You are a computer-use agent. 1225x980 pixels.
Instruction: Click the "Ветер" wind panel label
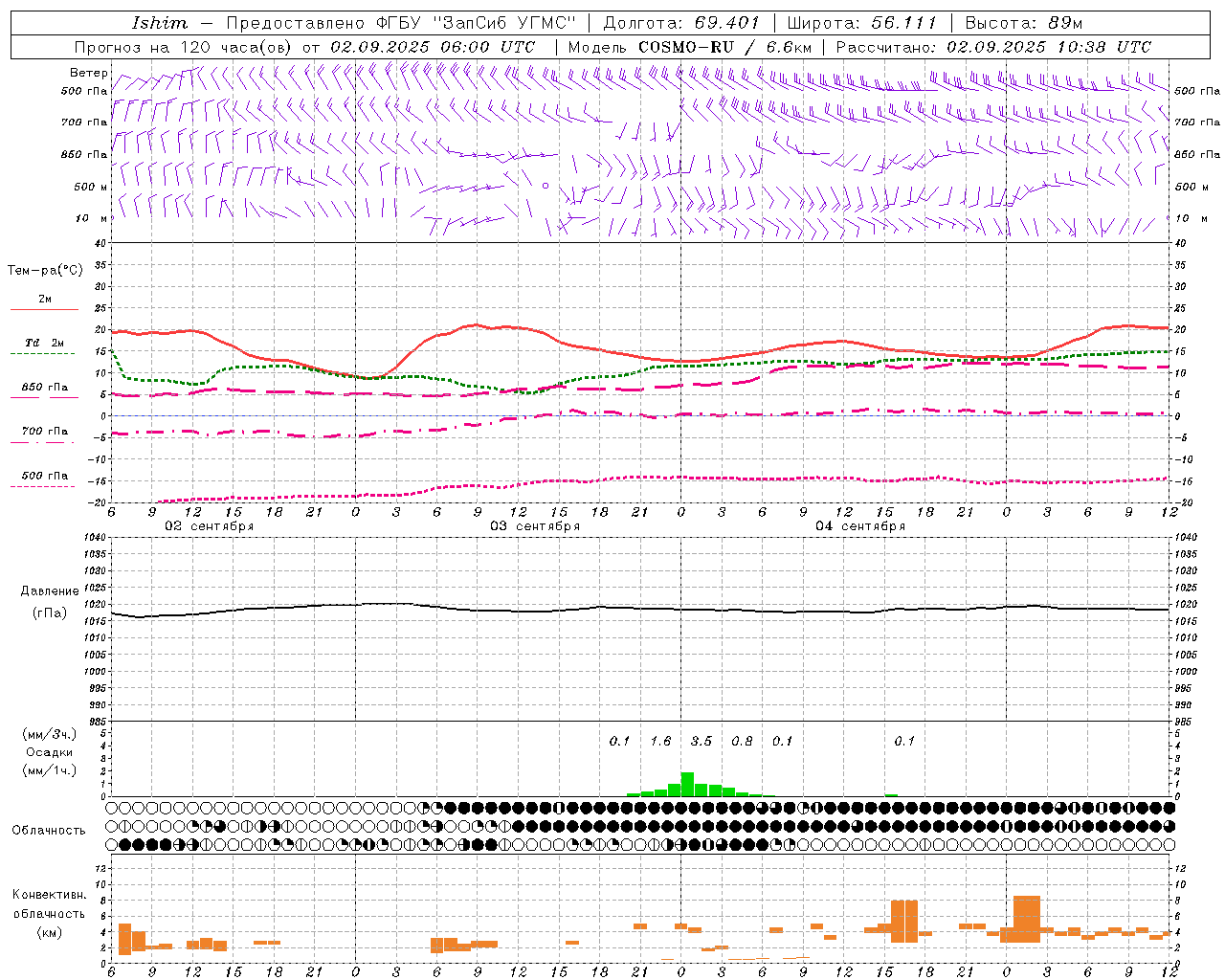click(x=89, y=73)
